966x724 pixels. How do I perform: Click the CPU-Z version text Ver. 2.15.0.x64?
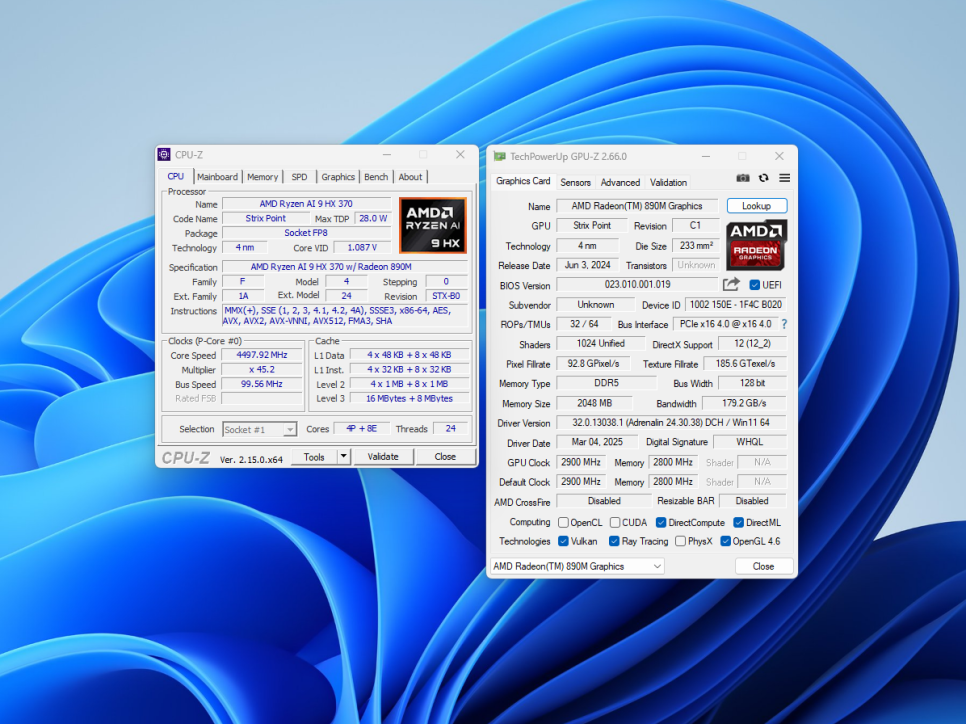point(251,460)
